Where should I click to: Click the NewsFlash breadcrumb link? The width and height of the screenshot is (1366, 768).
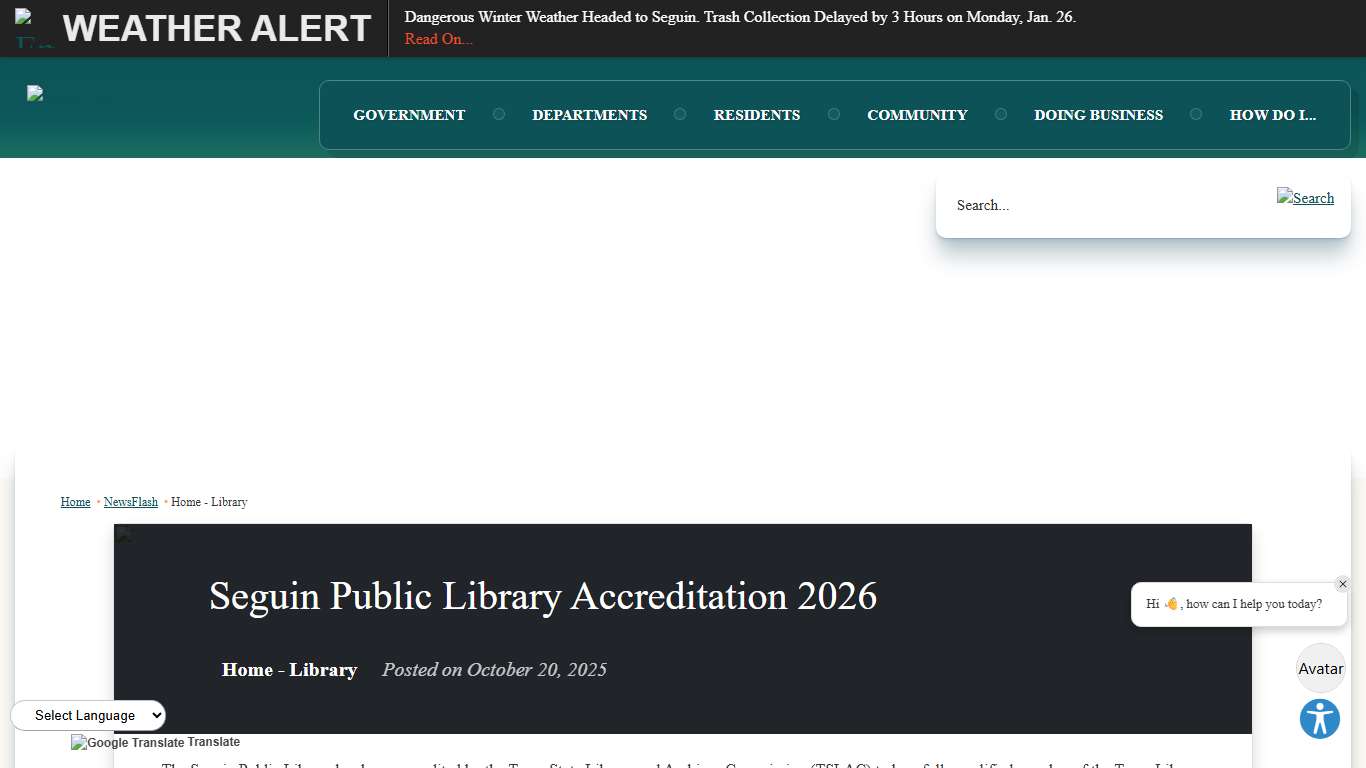(x=130, y=501)
